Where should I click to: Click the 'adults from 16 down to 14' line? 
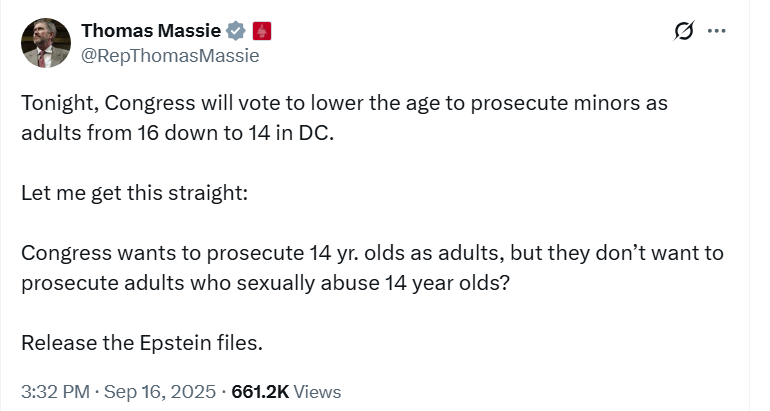pyautogui.click(x=177, y=133)
